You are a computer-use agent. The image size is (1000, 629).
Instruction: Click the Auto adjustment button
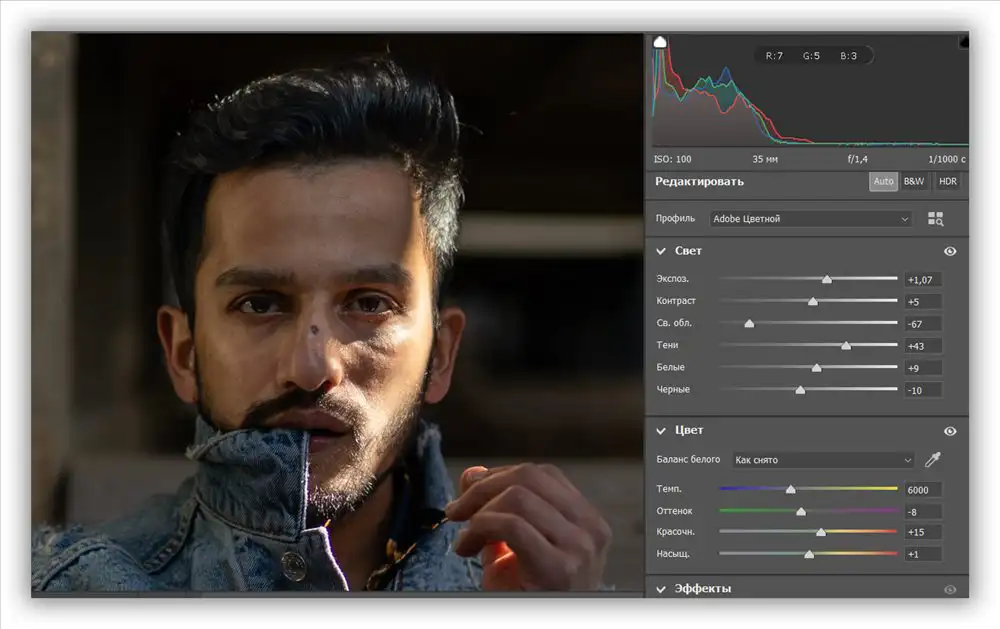(883, 181)
